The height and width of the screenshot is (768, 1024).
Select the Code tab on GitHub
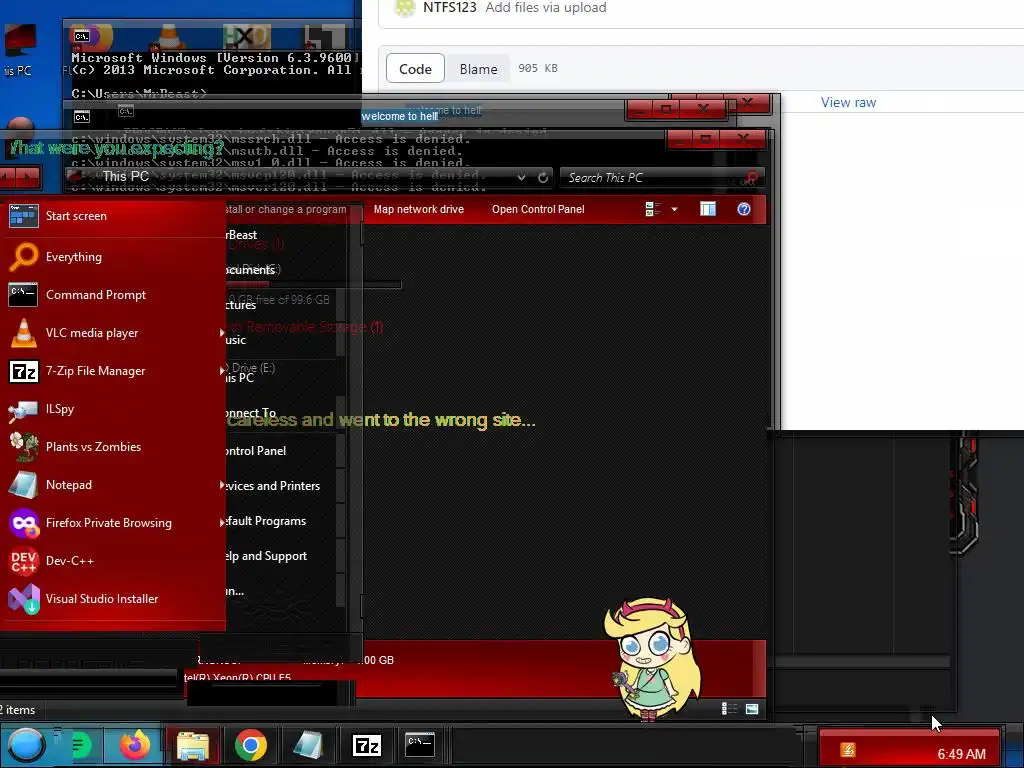(415, 69)
